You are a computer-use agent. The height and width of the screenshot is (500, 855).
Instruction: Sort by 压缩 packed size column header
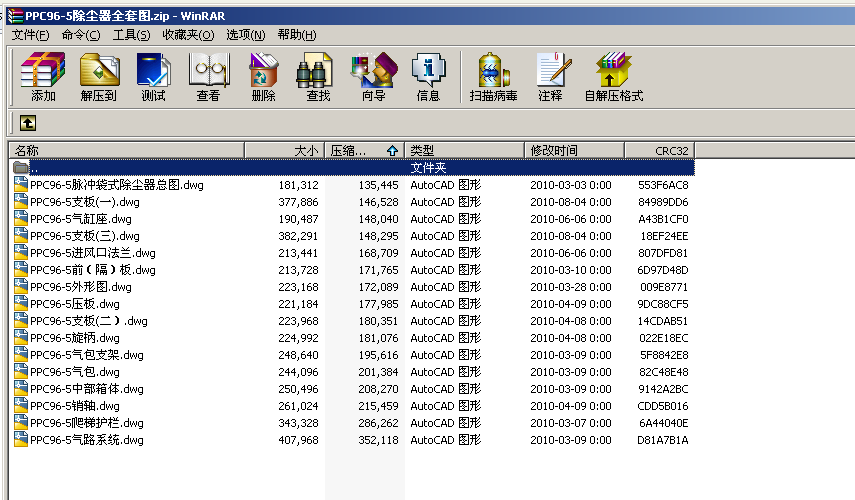tap(364, 150)
